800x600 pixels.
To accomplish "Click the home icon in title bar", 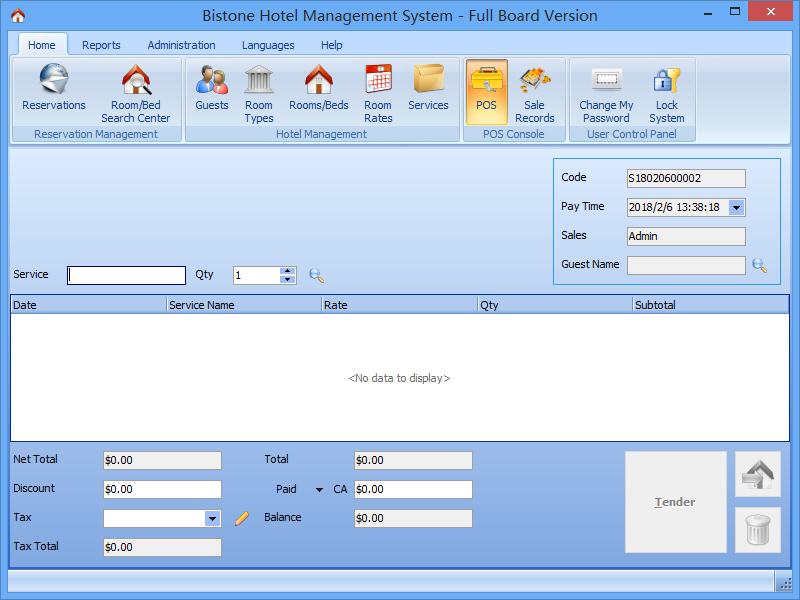I will tap(18, 16).
